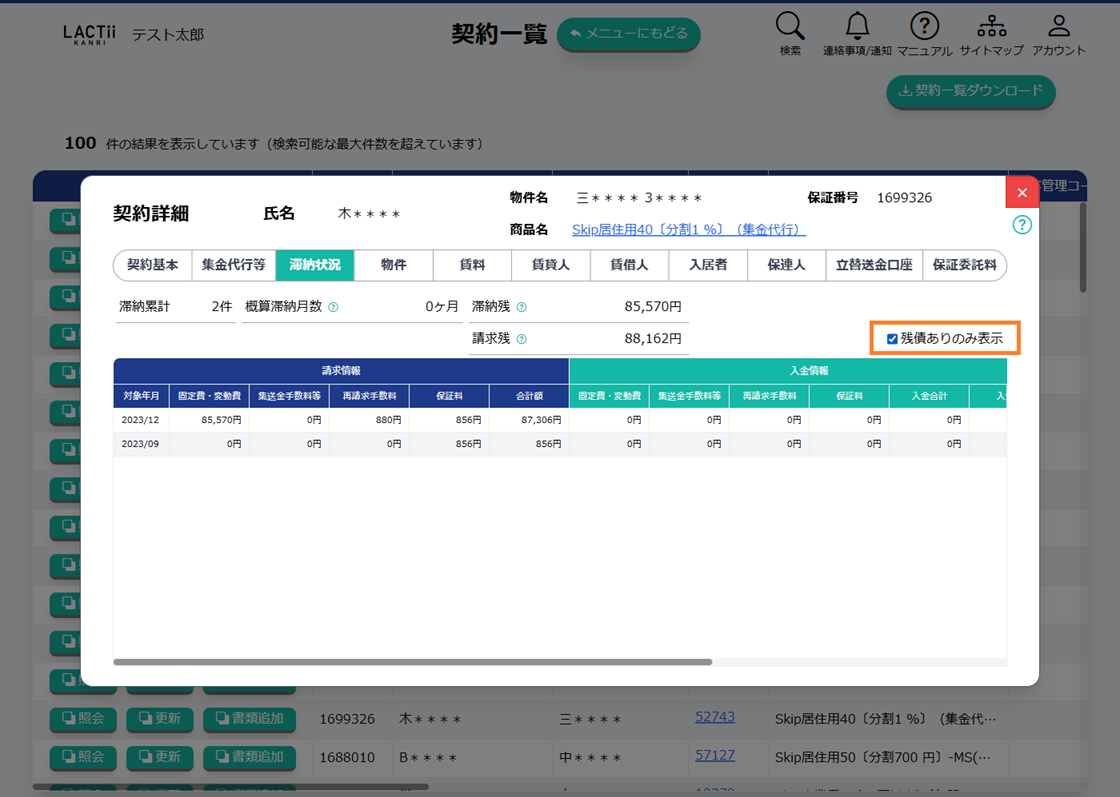Open the sitemap icon
The width and height of the screenshot is (1120, 797).
[991, 27]
